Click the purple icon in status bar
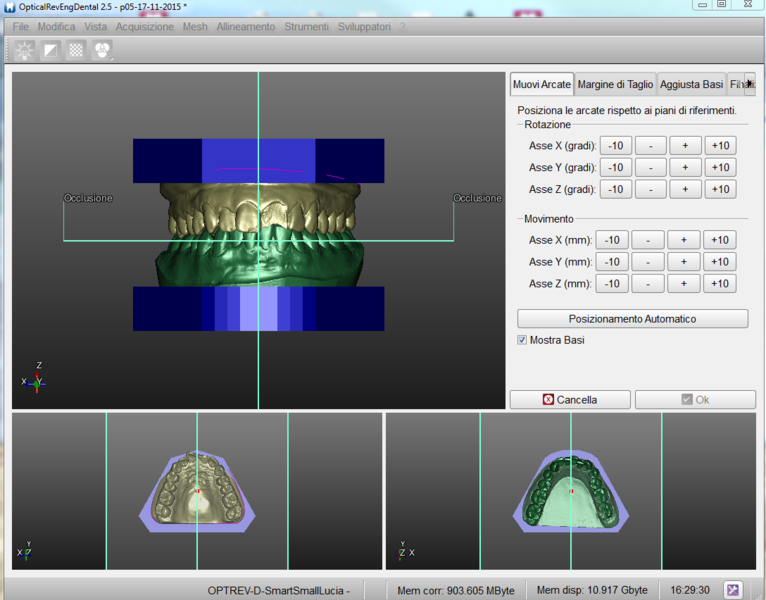Viewport: 766px width, 600px height. 734,590
